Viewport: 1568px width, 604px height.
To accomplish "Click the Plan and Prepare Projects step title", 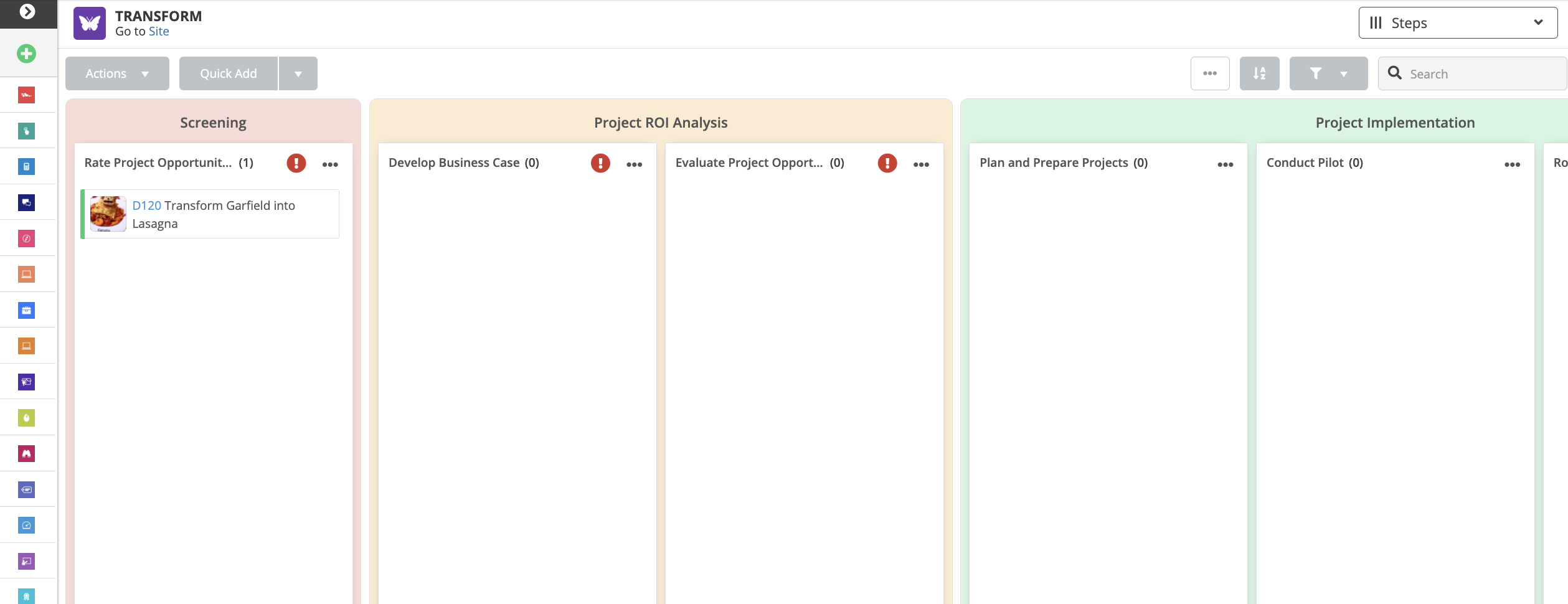I will (x=1054, y=163).
